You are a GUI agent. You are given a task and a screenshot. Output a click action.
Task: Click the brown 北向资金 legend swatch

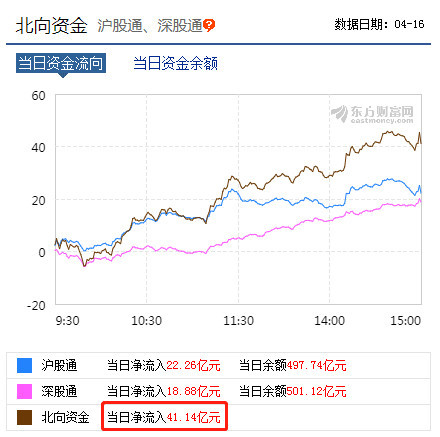tap(24, 417)
